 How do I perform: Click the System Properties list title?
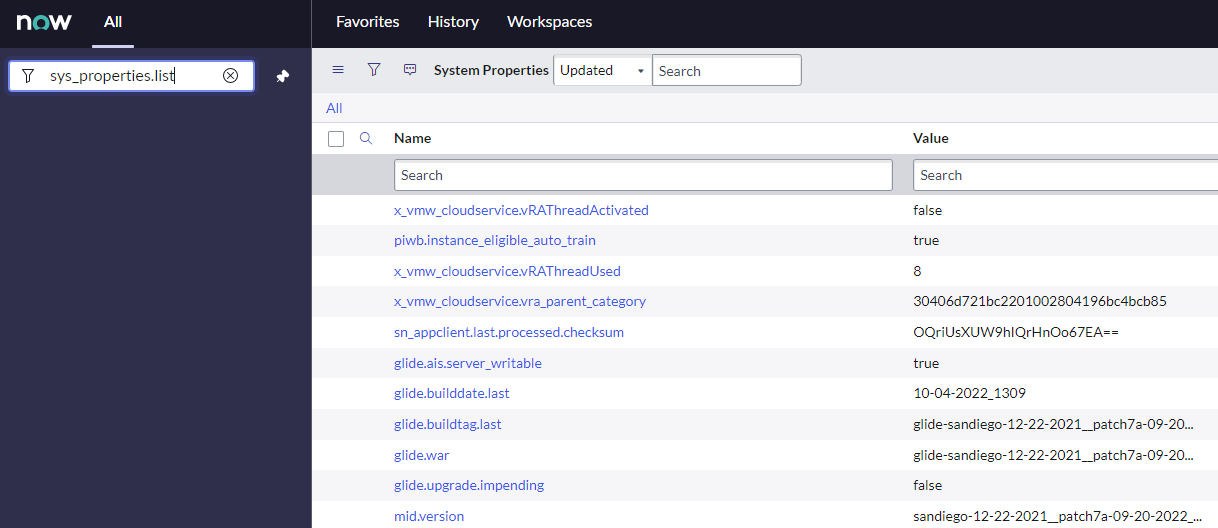click(491, 70)
